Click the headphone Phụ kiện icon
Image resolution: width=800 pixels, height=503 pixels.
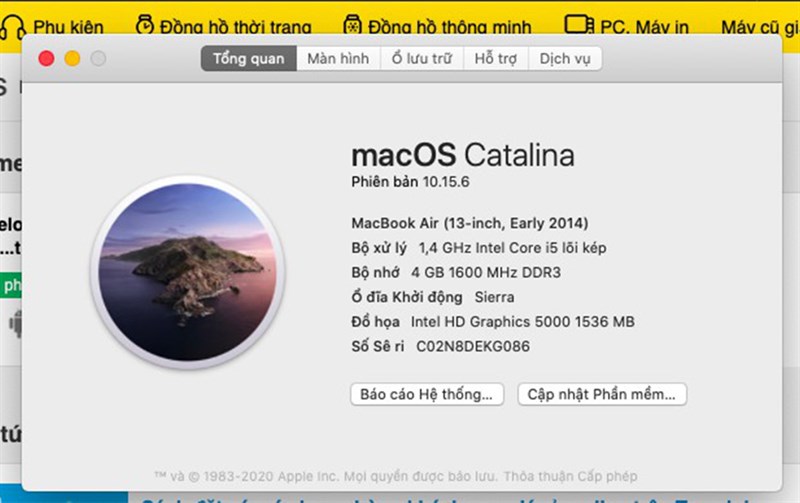click(x=13, y=26)
